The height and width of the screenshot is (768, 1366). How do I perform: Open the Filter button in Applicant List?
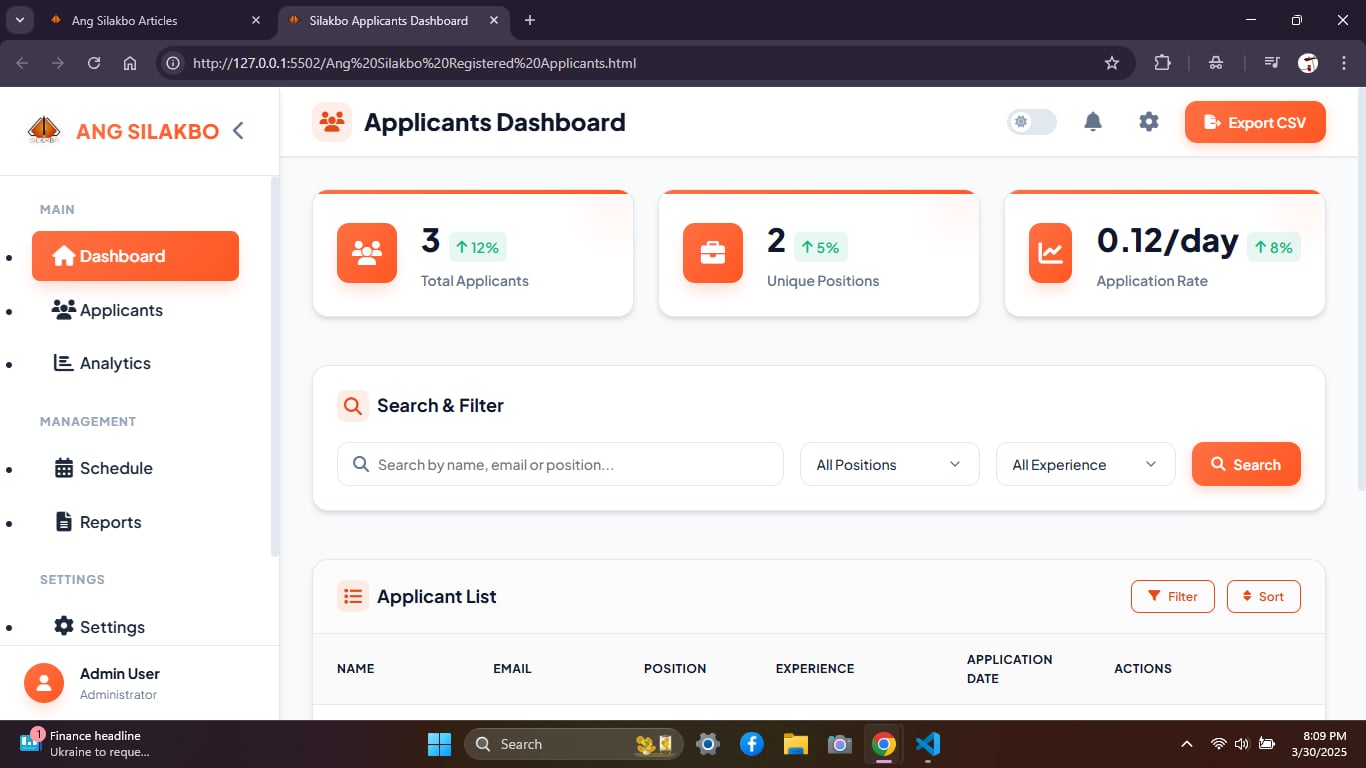tap(1173, 596)
